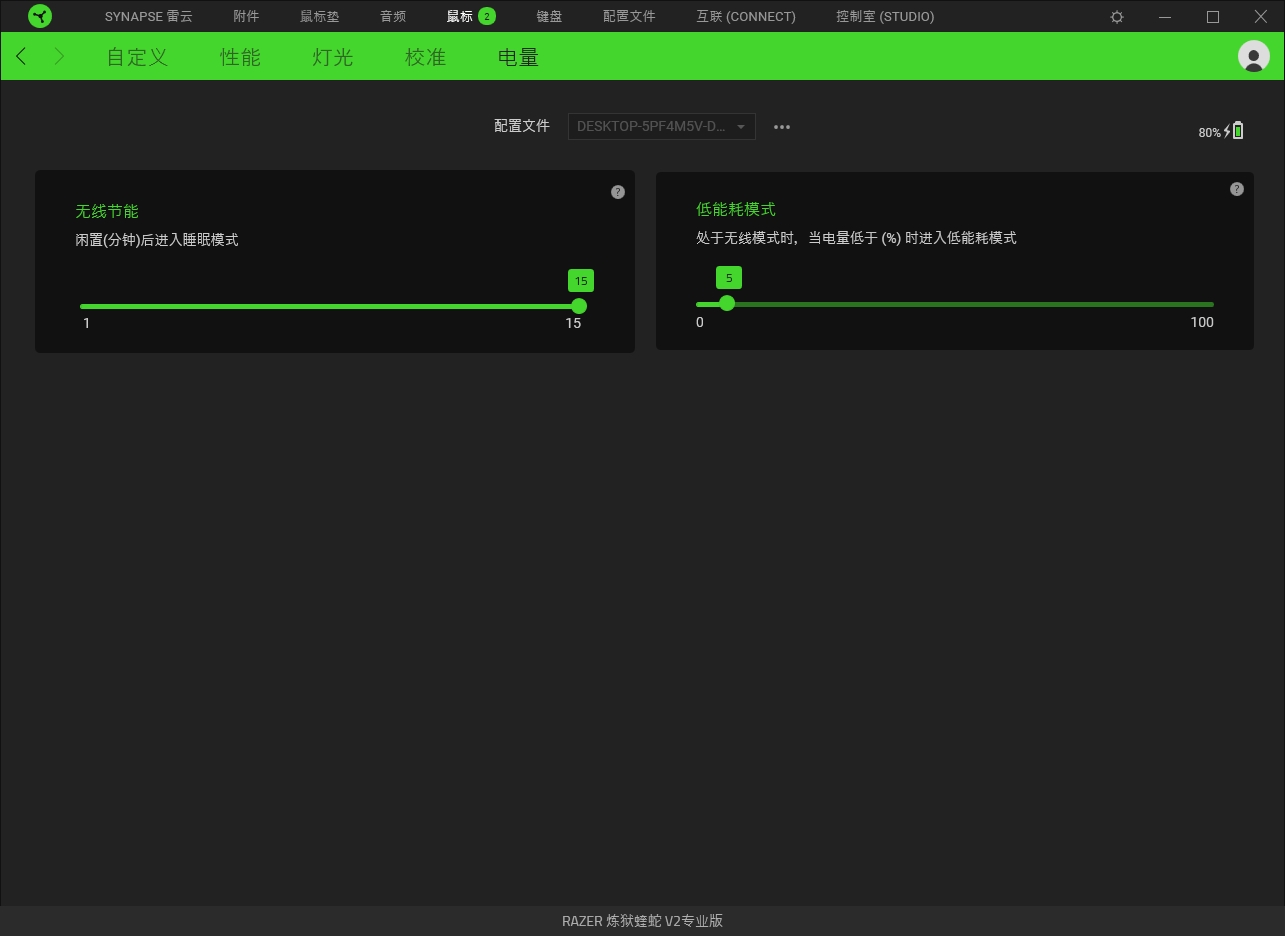
Task: Go back with the left arrow
Action: 22,57
